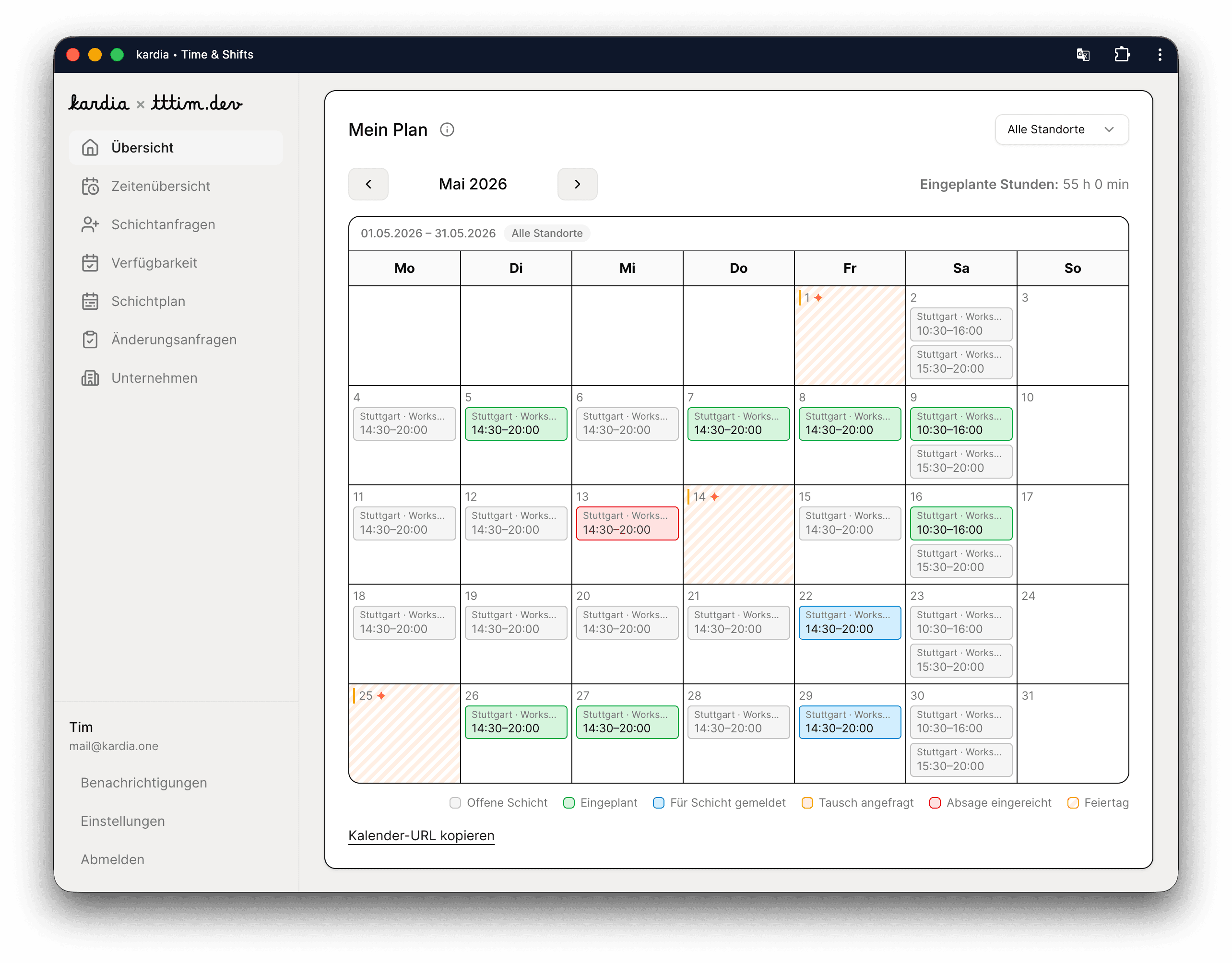Viewport: 1232px width, 963px height.
Task: Click the Für Schicht gemeldet blue swatch
Action: (658, 803)
